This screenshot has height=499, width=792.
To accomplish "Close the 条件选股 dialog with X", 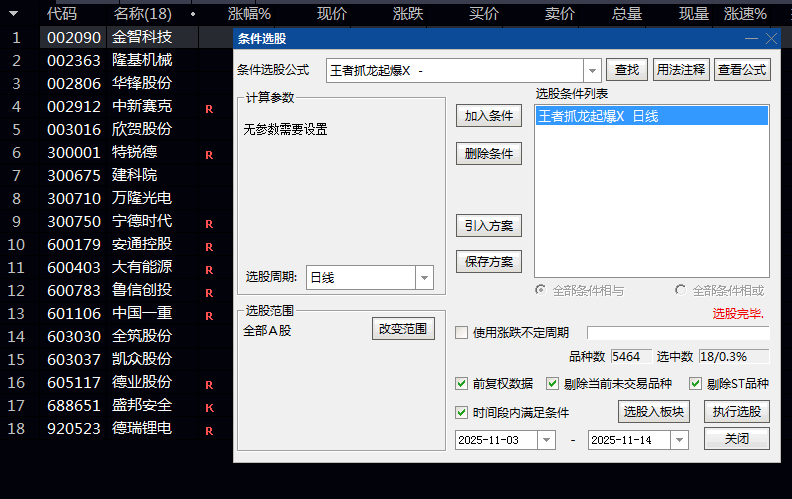I will [x=771, y=38].
